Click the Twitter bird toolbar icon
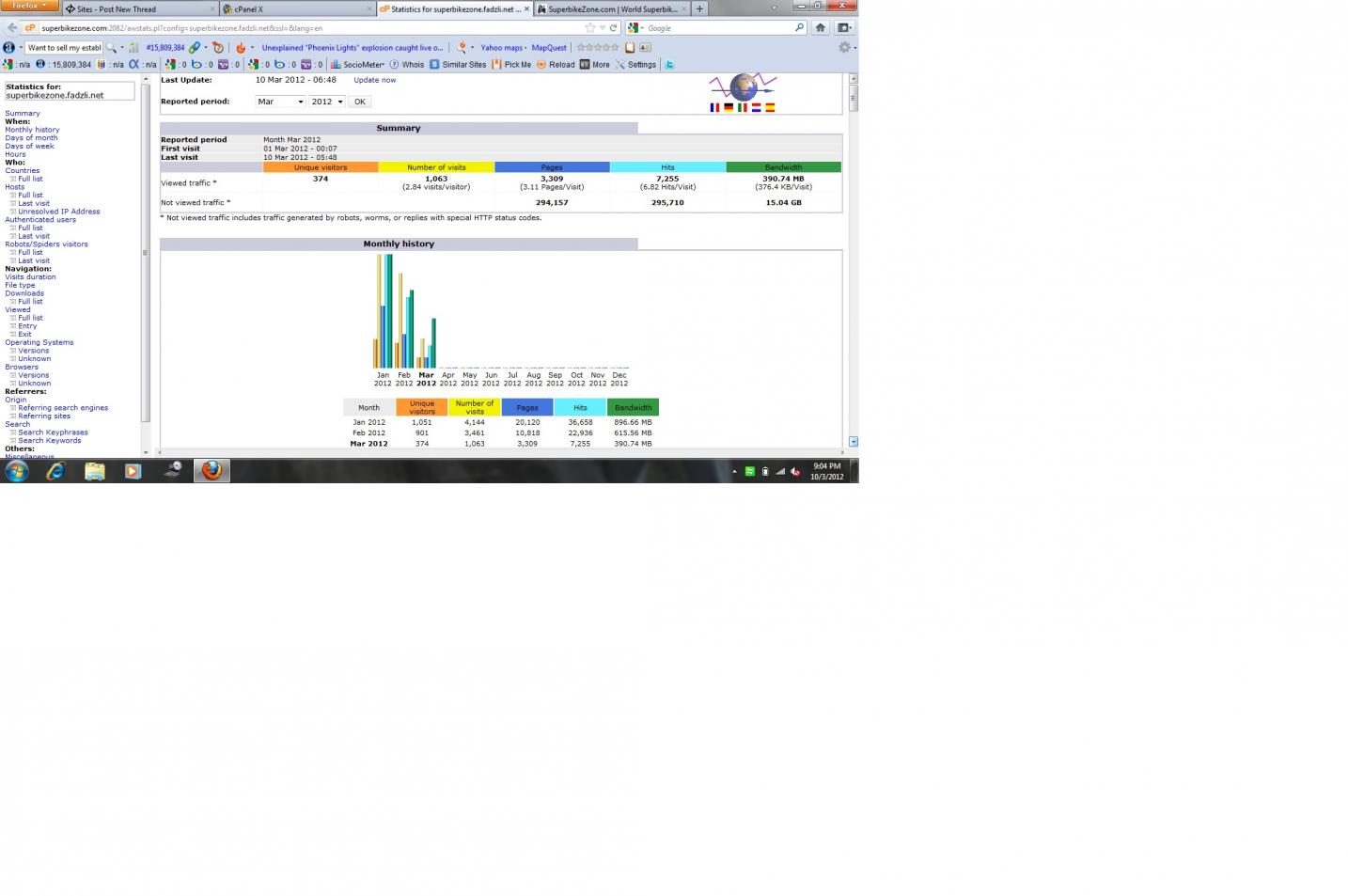1348x896 pixels. pos(669,65)
